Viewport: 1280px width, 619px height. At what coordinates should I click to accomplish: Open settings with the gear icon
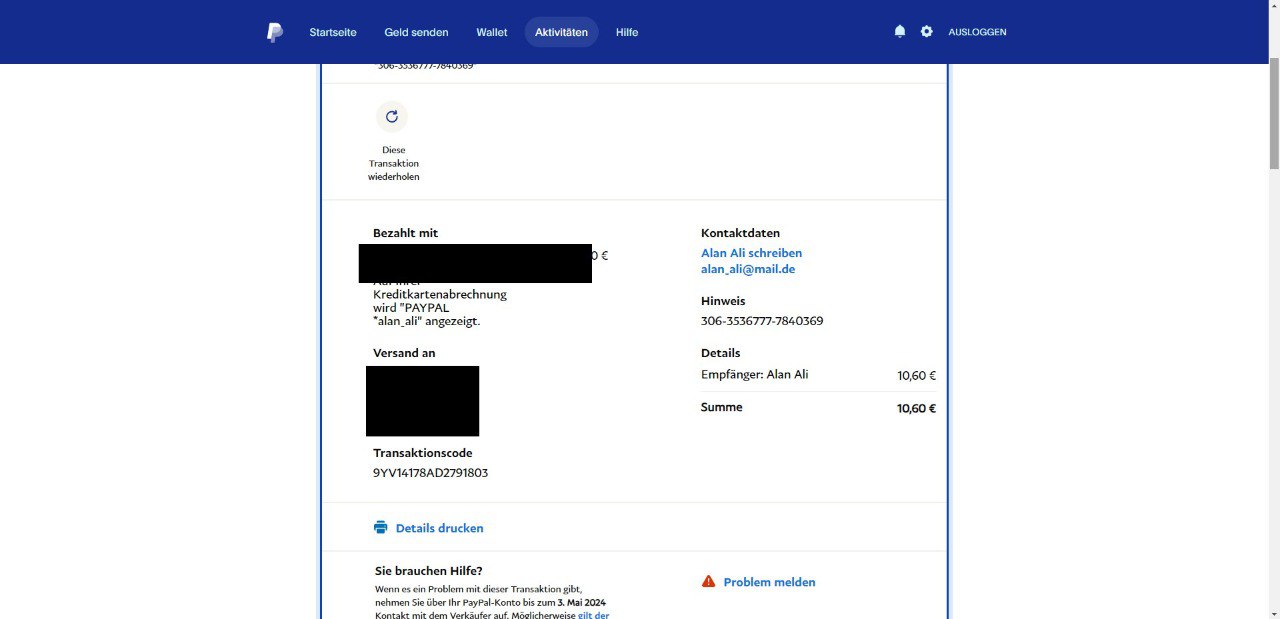(926, 32)
